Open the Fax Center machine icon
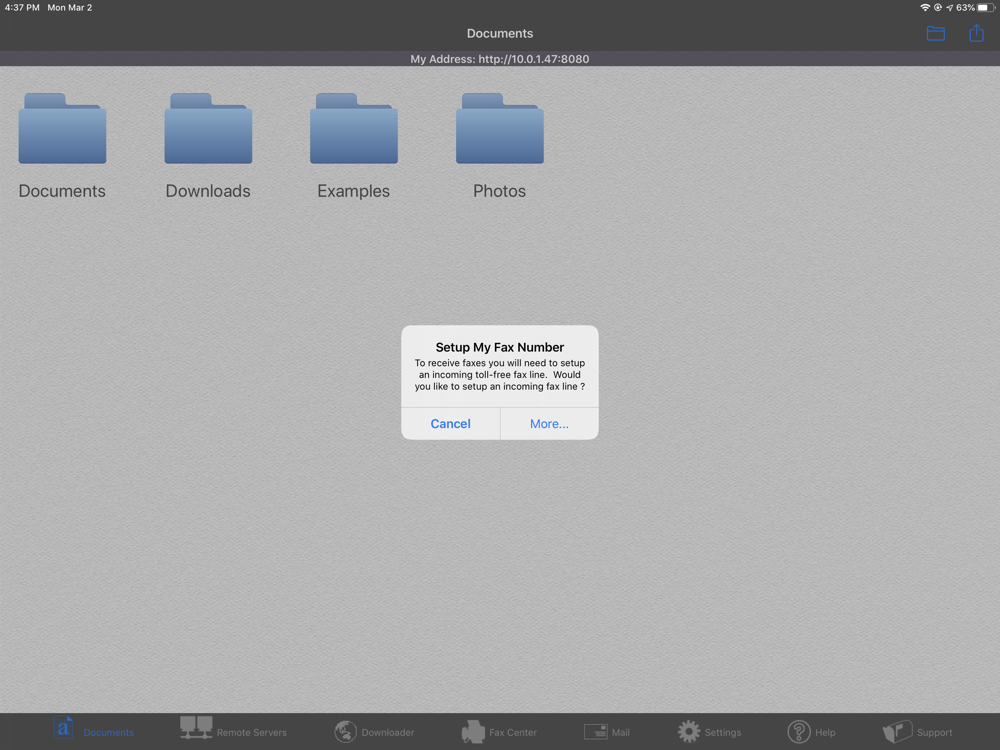Image resolution: width=1000 pixels, height=750 pixels. tap(473, 732)
